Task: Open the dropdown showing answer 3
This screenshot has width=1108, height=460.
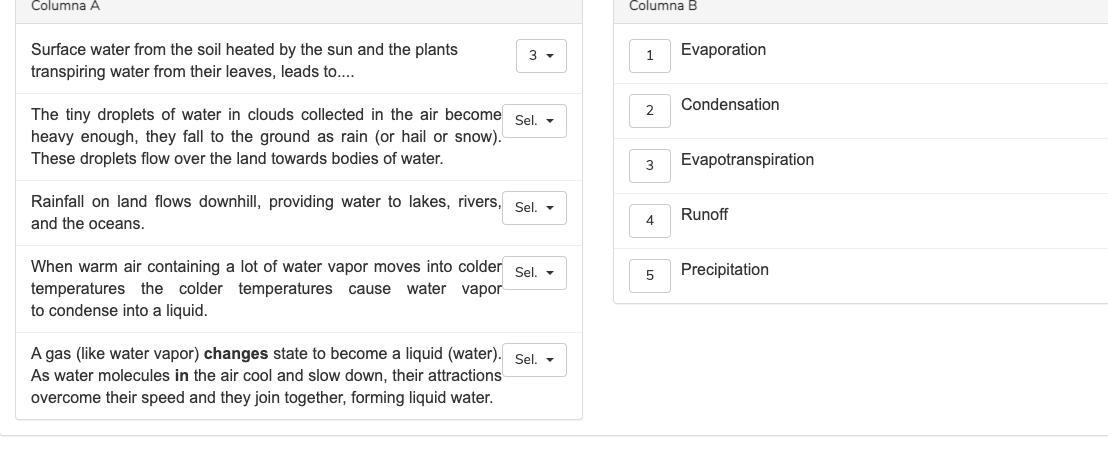Action: point(541,56)
